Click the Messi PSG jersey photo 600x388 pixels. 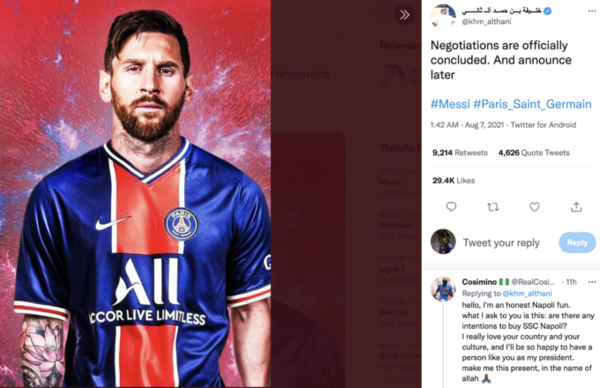pos(135,194)
